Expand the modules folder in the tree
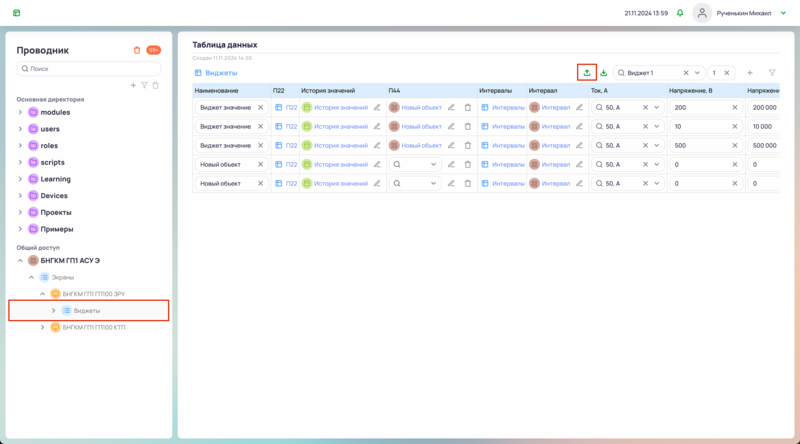 point(20,112)
